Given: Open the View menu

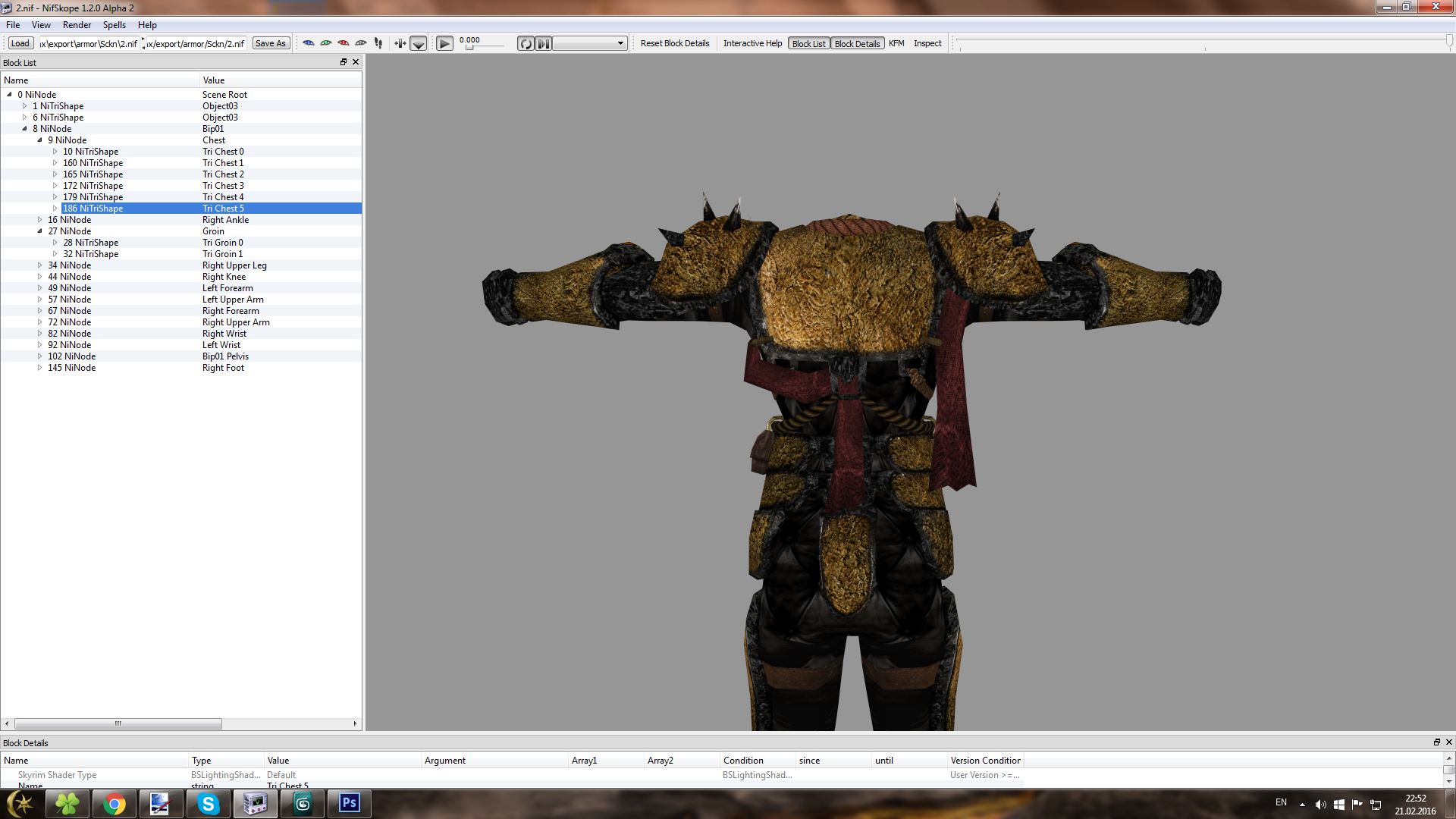Looking at the screenshot, I should point(41,25).
